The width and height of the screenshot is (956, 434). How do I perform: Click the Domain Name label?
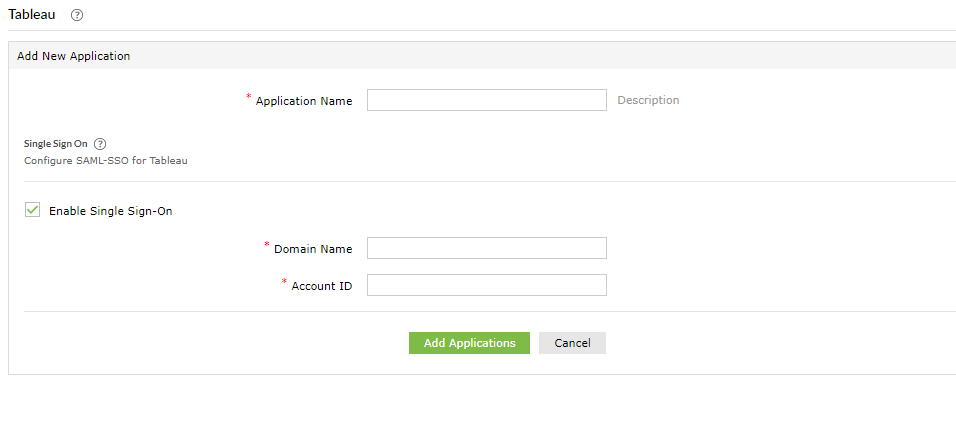point(313,249)
